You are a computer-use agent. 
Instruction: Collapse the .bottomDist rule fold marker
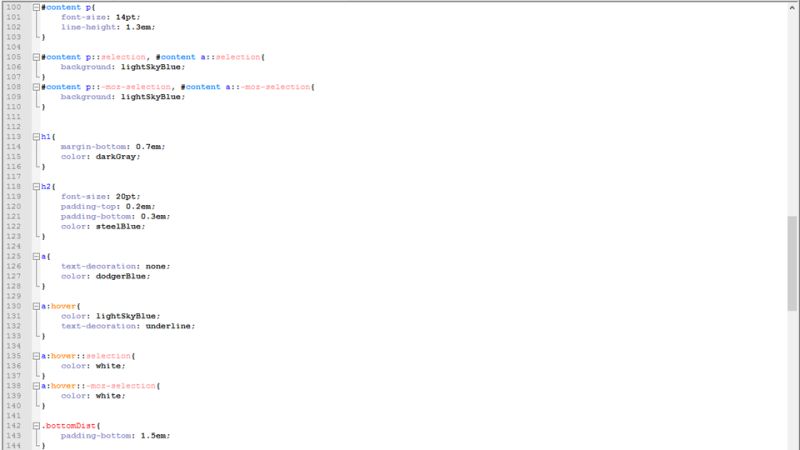36,426
